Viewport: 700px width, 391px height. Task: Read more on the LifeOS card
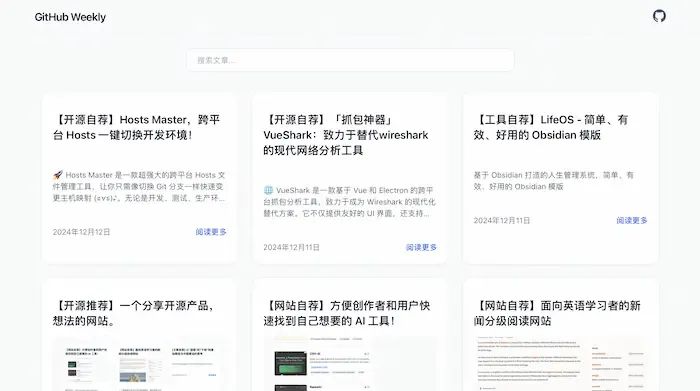click(x=632, y=220)
